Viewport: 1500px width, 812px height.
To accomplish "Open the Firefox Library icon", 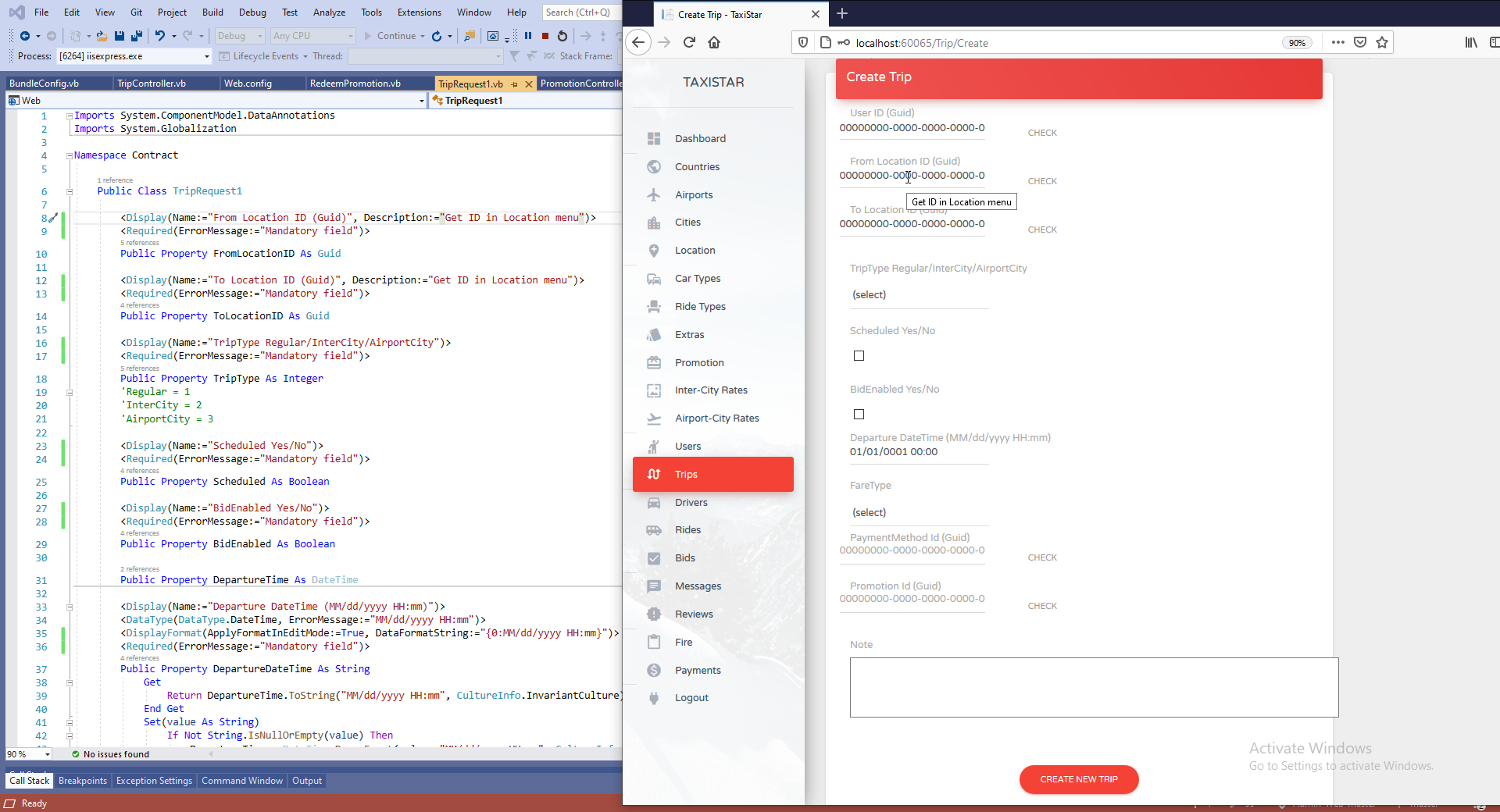I will click(1471, 43).
